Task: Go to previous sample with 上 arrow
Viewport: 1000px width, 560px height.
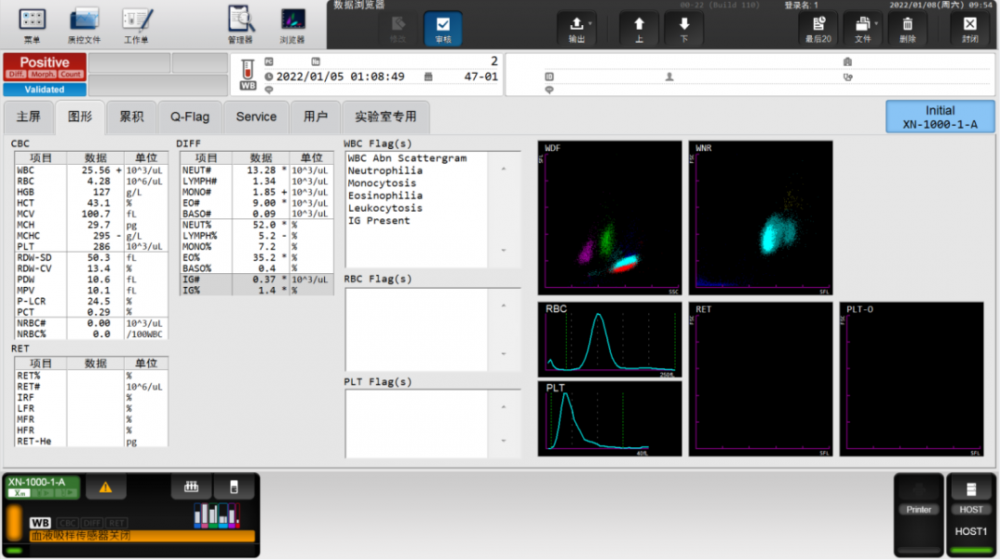Action: coord(639,27)
